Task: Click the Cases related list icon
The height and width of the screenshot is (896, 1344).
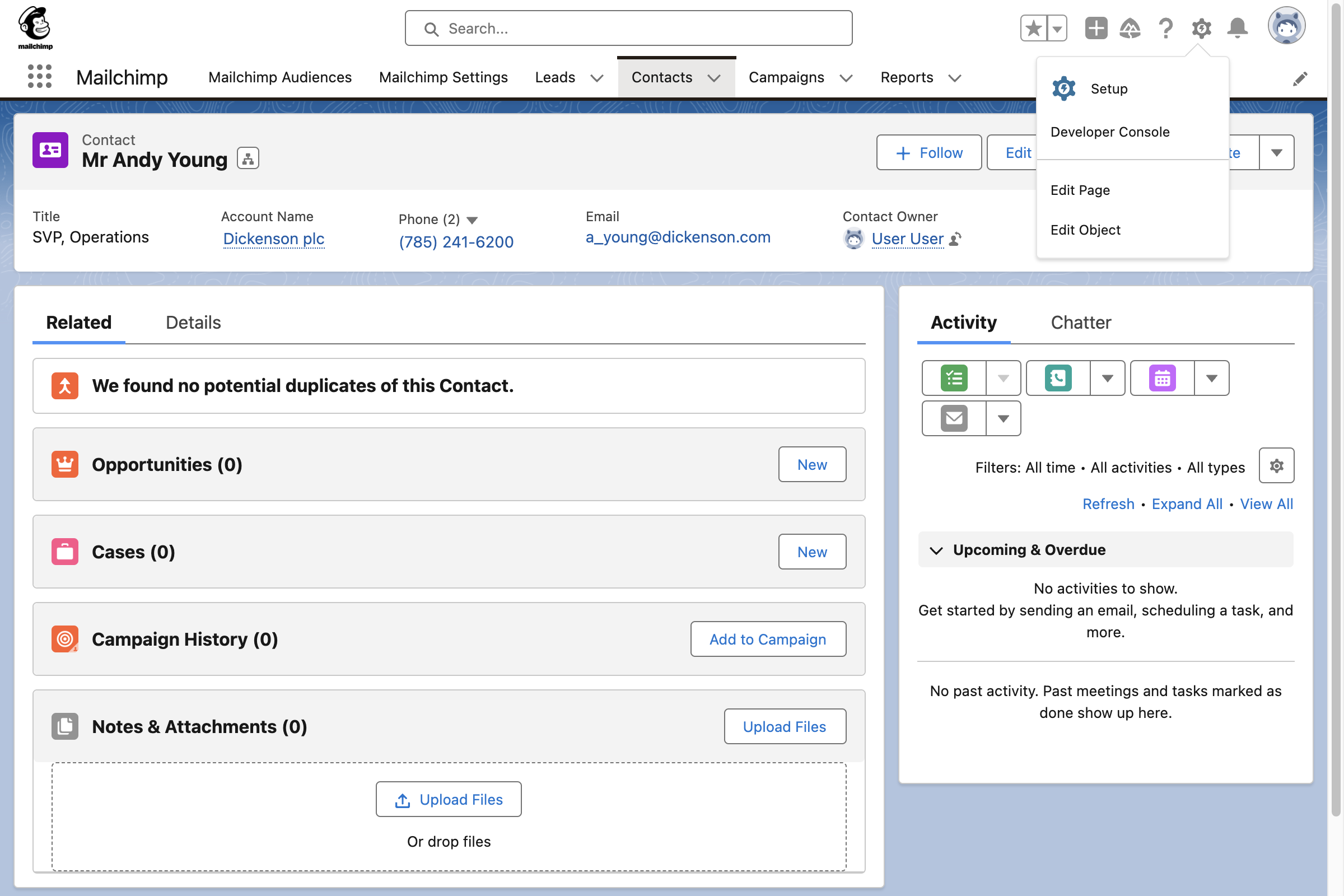Action: point(64,551)
